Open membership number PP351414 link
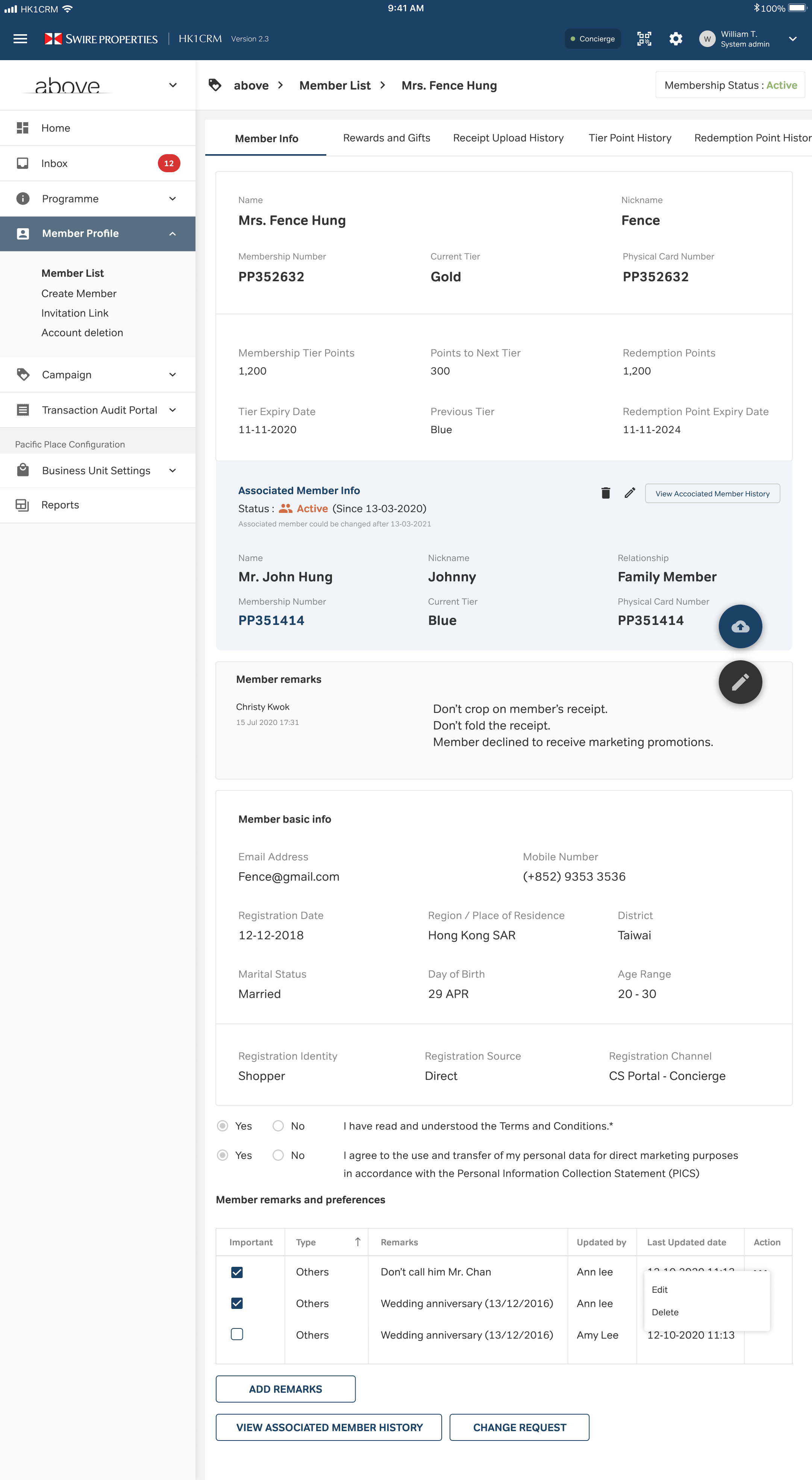 pyautogui.click(x=271, y=620)
